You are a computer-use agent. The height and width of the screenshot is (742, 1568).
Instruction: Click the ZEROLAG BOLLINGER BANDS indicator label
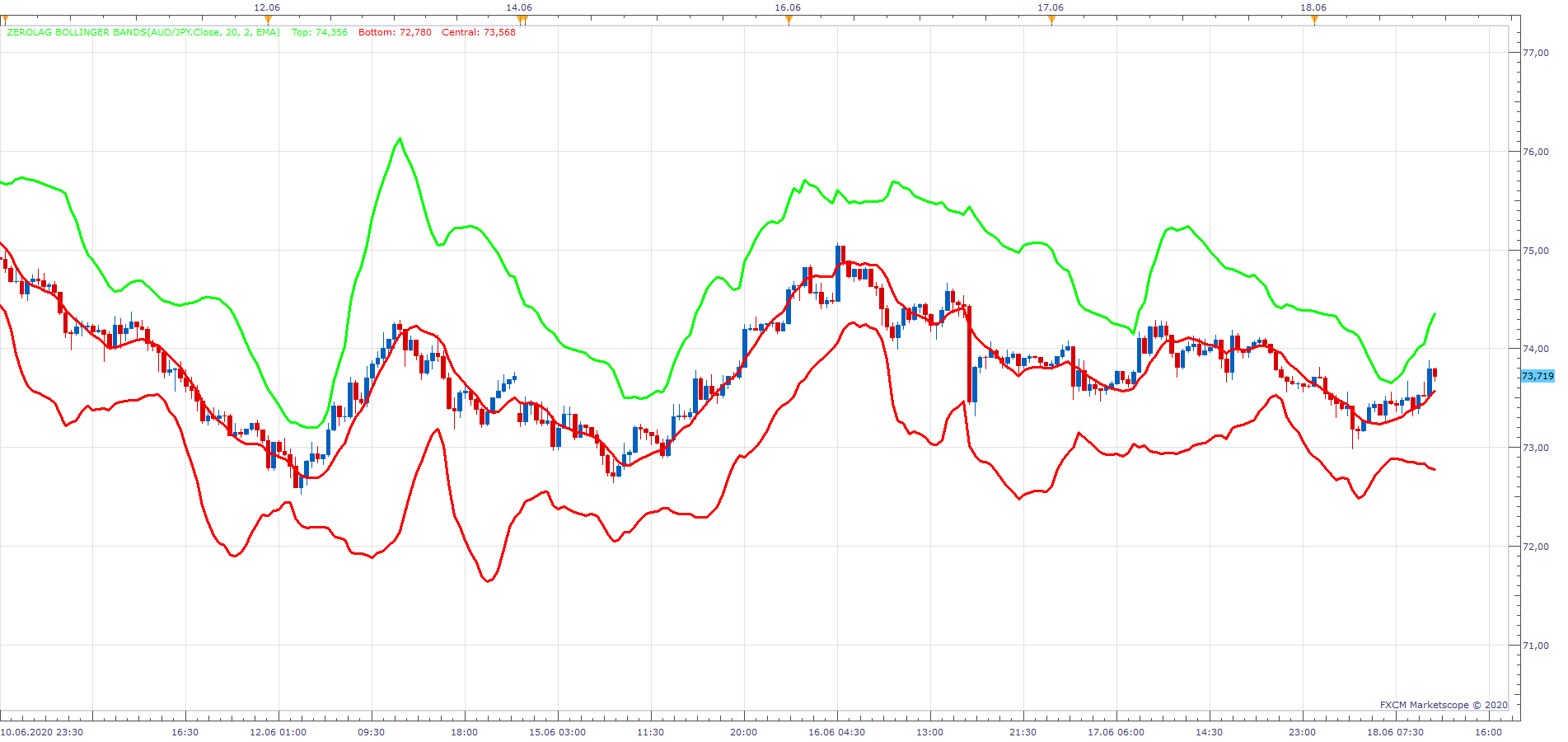coord(143,33)
